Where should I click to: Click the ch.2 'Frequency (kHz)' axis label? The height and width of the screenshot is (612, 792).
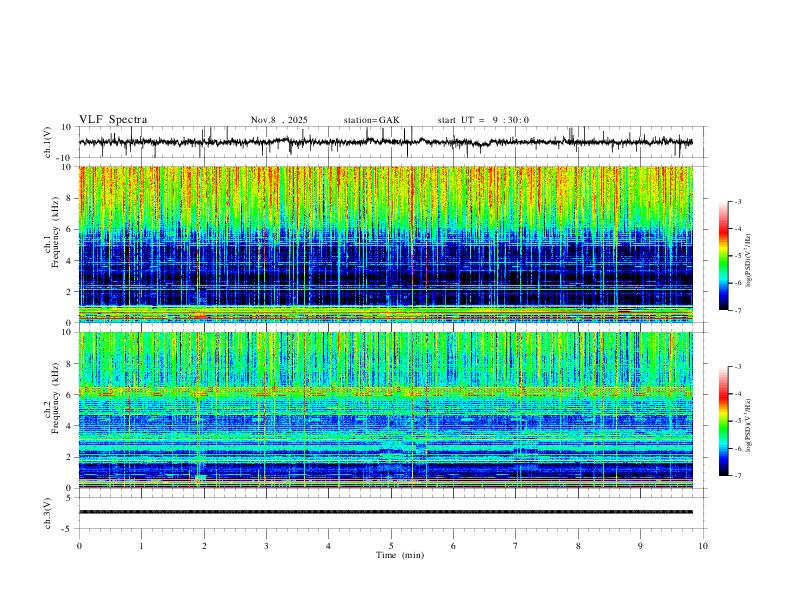point(56,398)
